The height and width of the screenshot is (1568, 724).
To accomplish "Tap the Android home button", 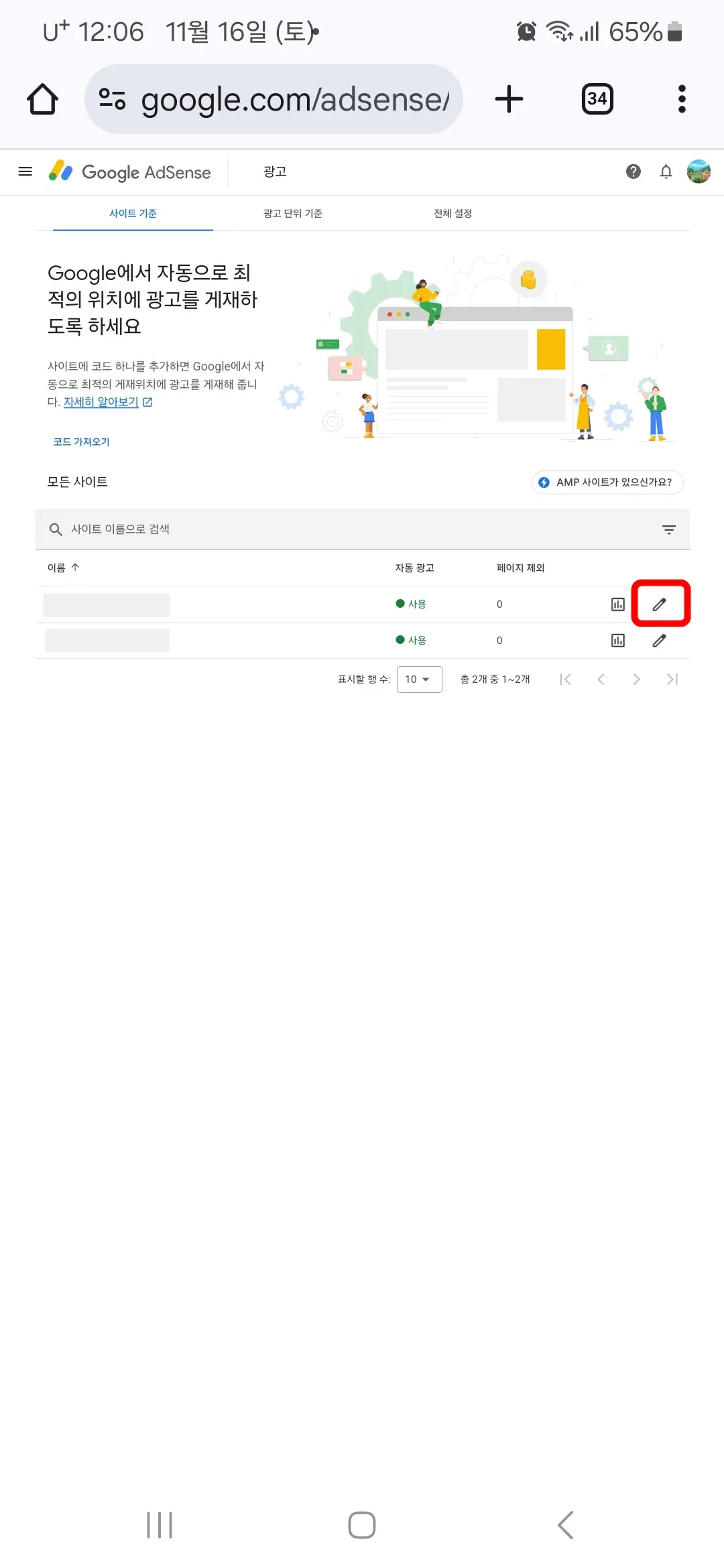I will tap(362, 1525).
